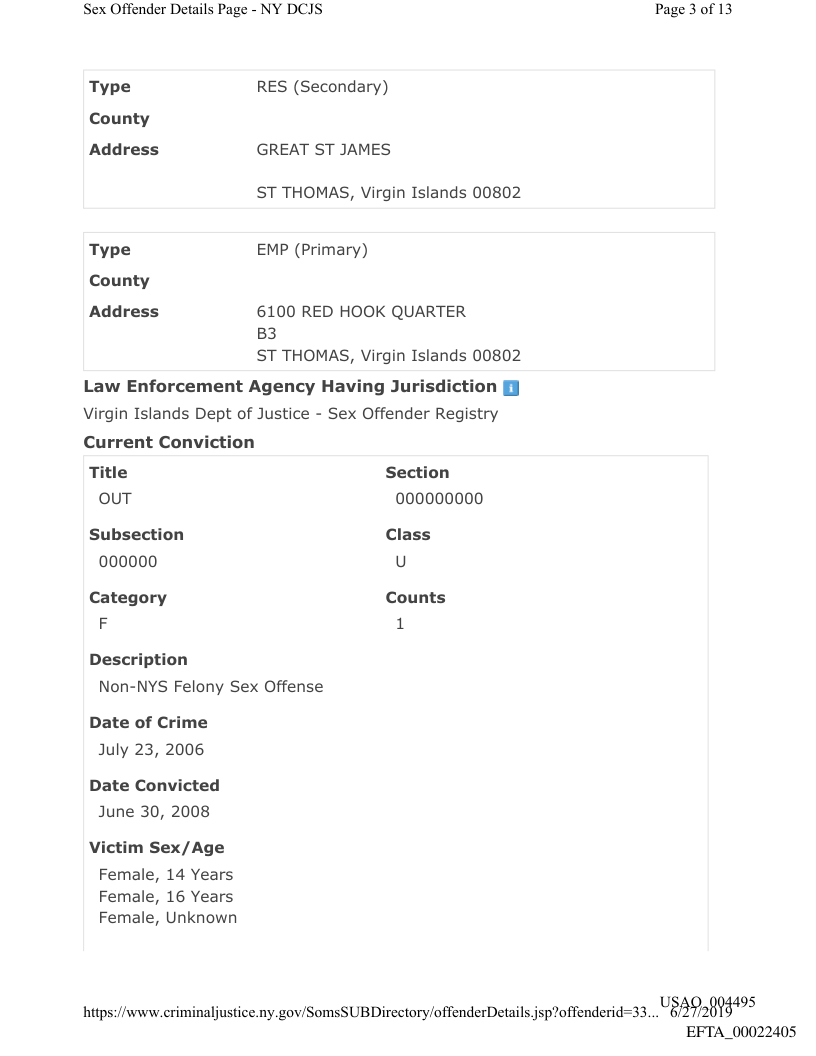Click the Section value 000000000
The image size is (816, 1056).
(x=439, y=498)
